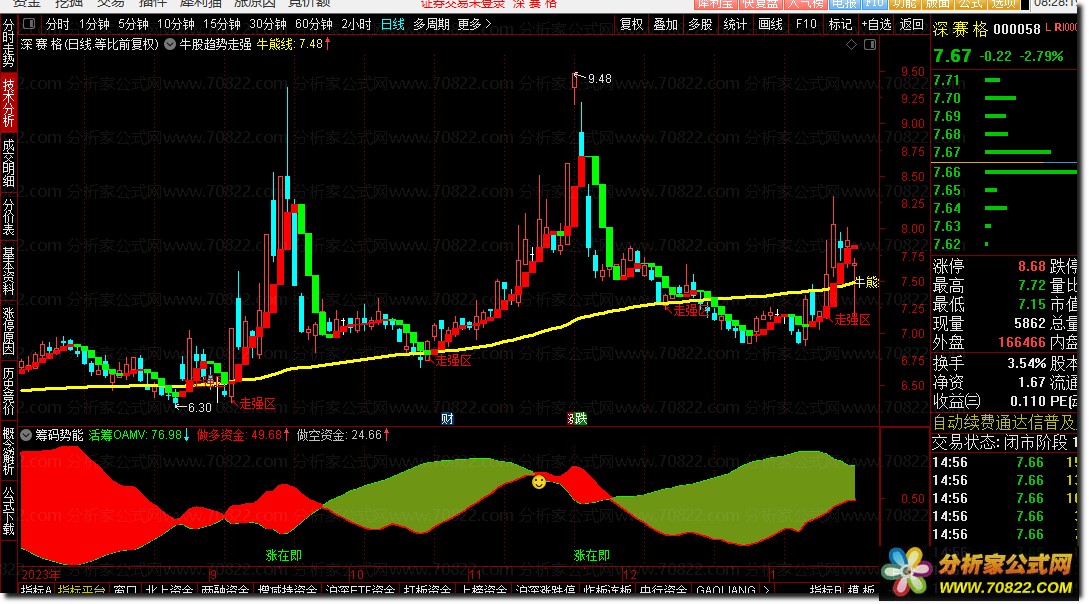Screen dimensions: 1089x604
Task: Click the 换手 3.54% value
Action: point(1026,363)
